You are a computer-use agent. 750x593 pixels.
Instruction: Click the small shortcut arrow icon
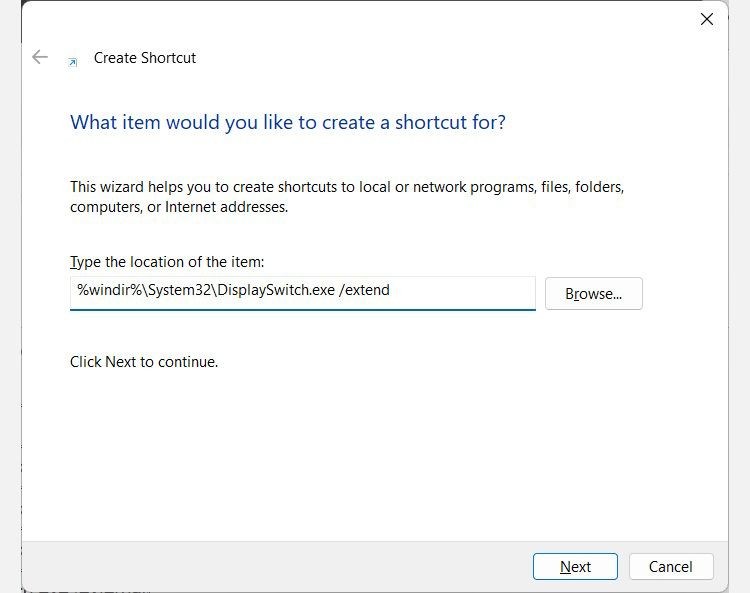[x=72, y=62]
